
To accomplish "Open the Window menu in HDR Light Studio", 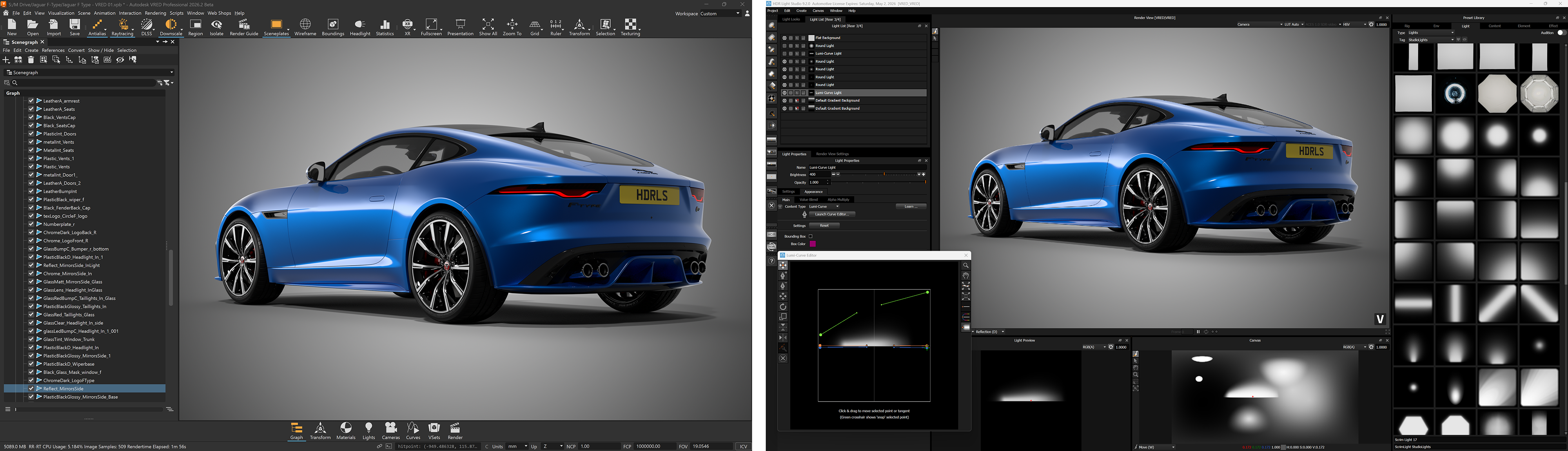I will (x=836, y=10).
